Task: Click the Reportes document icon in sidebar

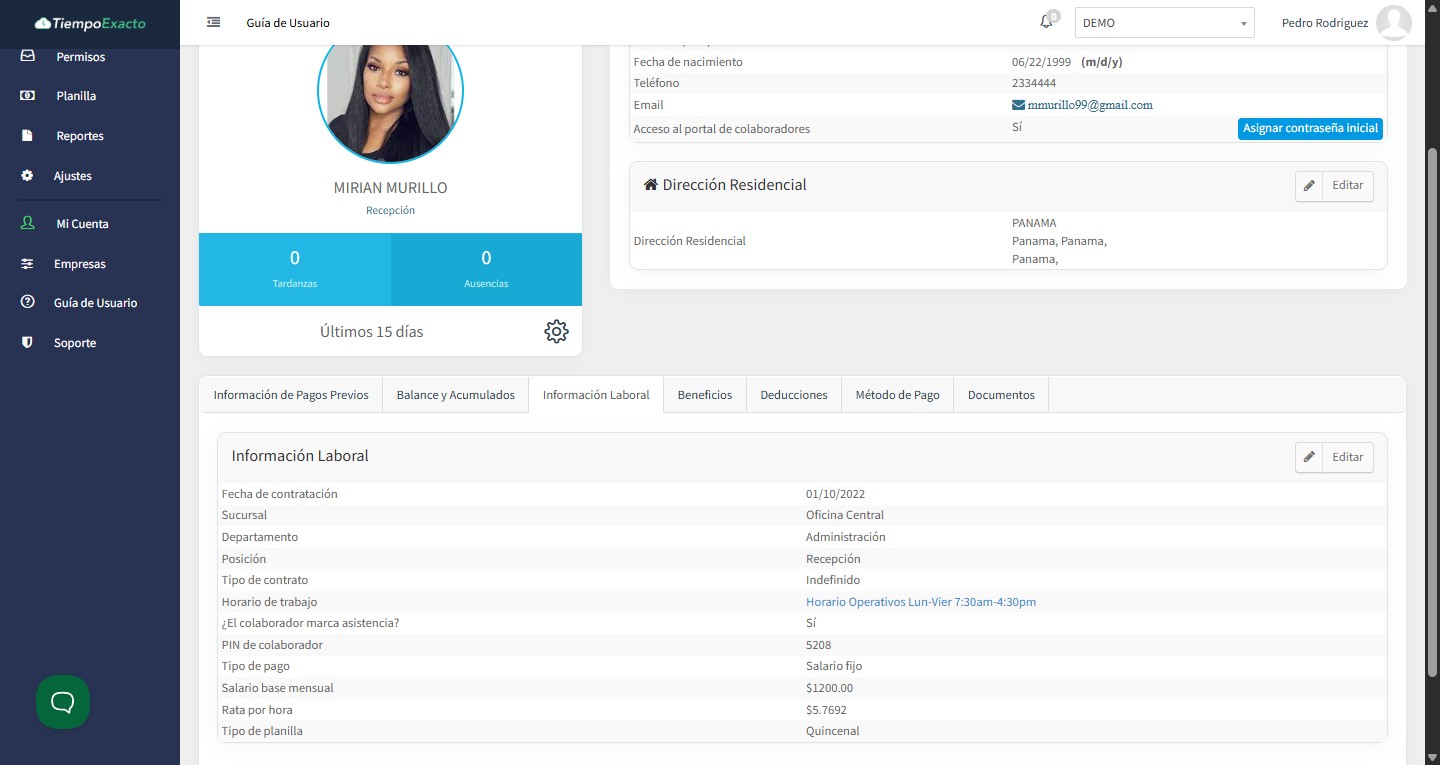Action: pyautogui.click(x=28, y=136)
